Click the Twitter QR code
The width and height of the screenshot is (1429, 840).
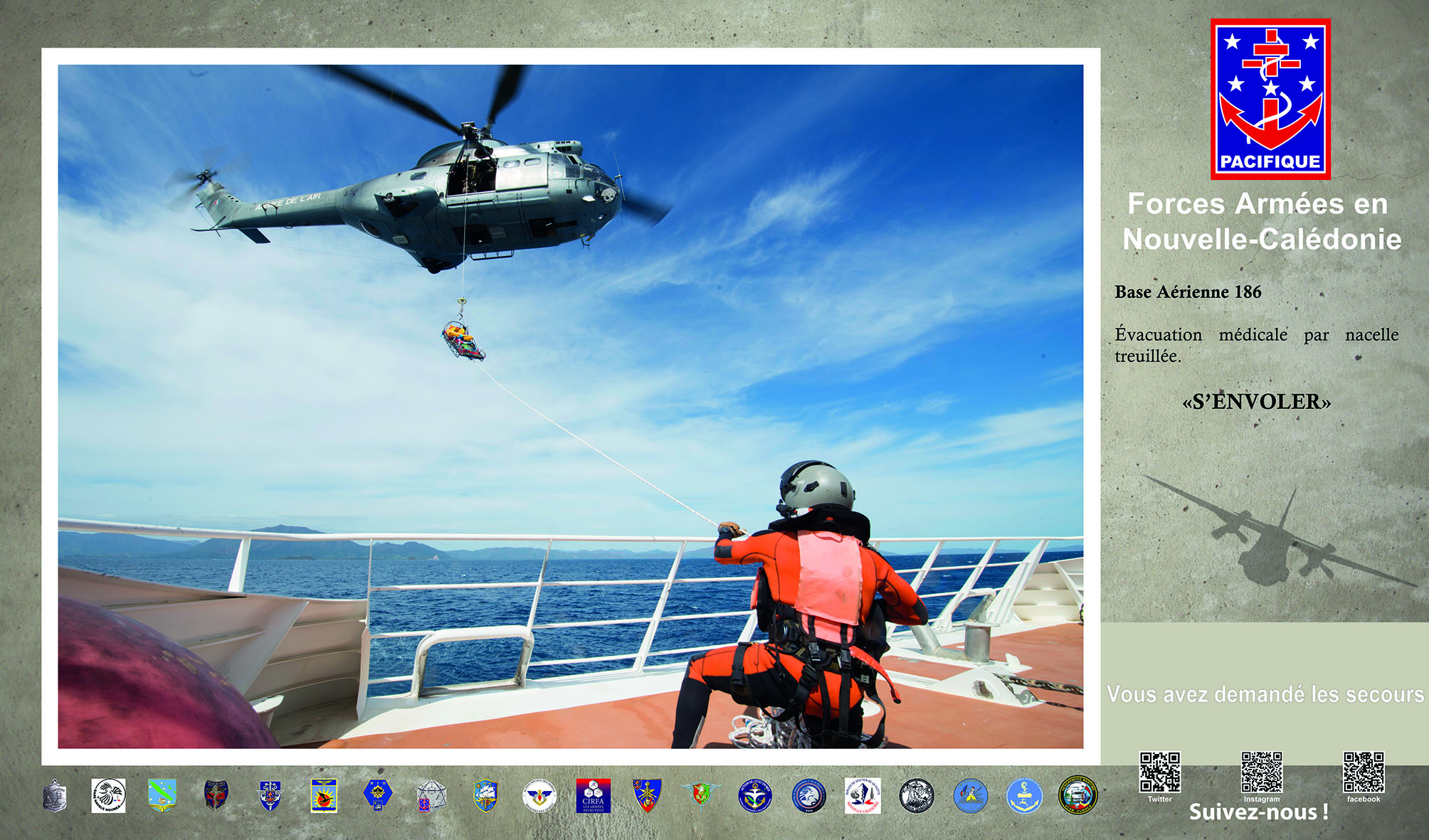pos(1160,772)
